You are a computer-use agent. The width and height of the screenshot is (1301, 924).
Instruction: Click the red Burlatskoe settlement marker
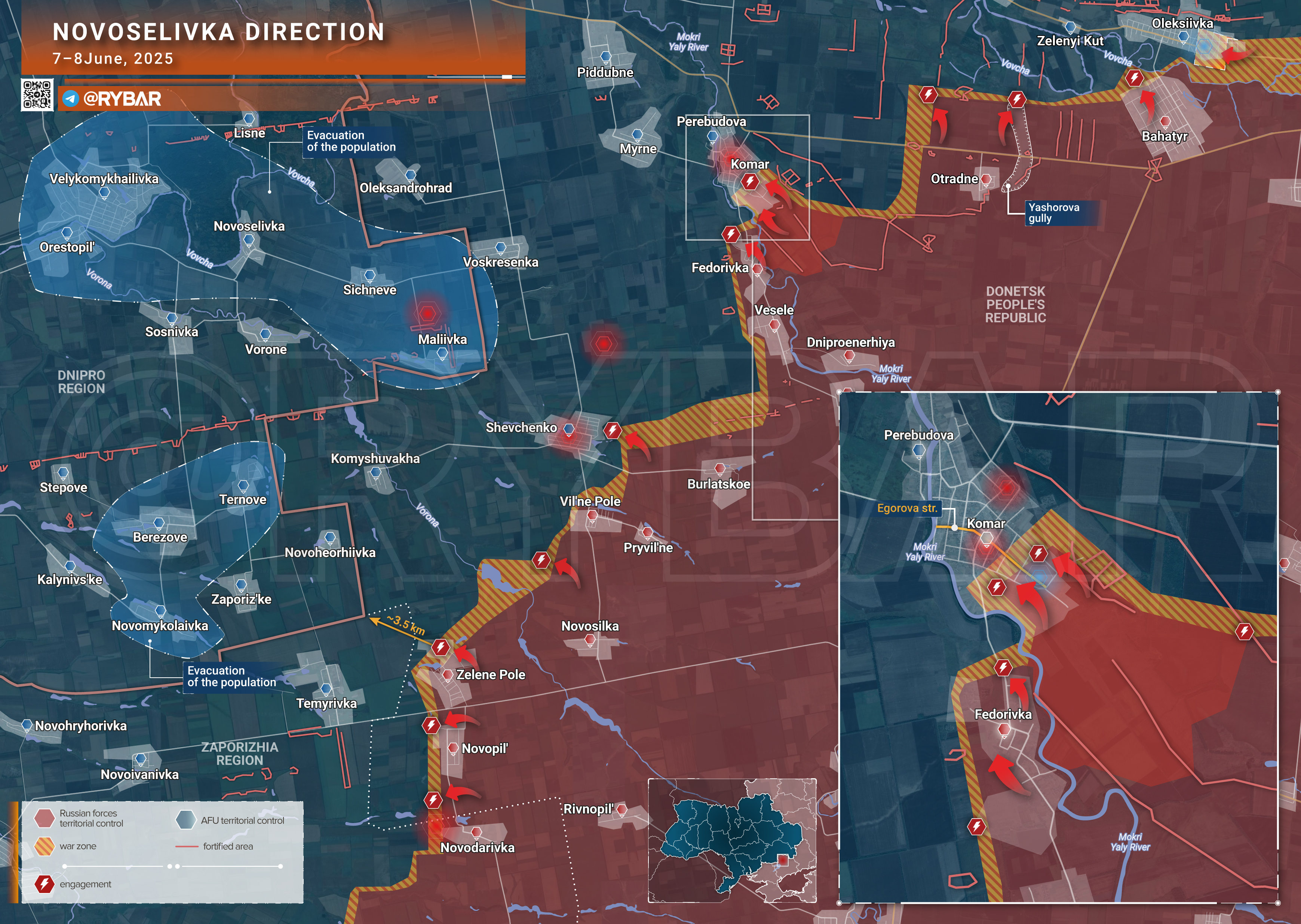[x=719, y=469]
